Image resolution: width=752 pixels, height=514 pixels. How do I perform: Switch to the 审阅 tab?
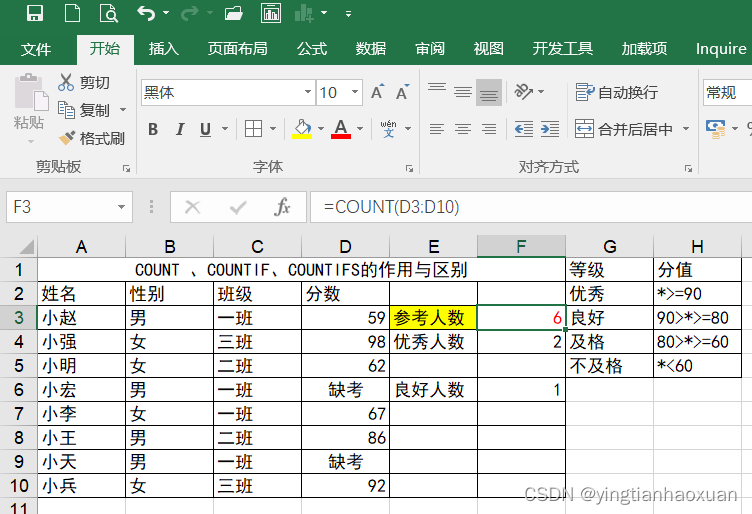click(x=430, y=48)
